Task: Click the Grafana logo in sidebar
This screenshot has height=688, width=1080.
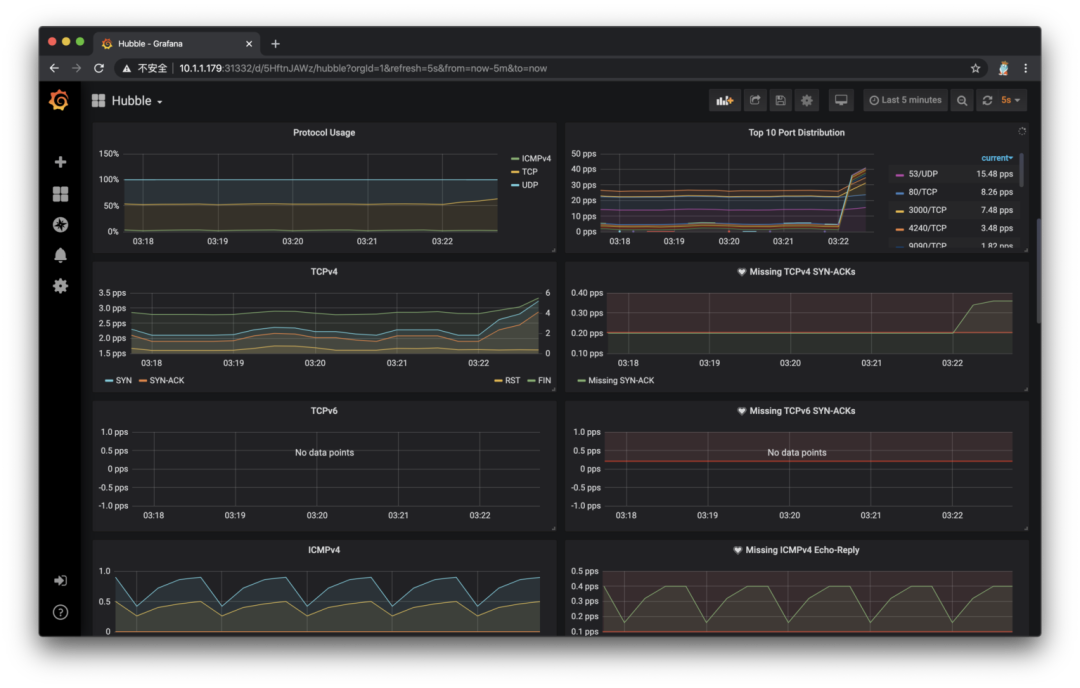Action: coord(60,100)
